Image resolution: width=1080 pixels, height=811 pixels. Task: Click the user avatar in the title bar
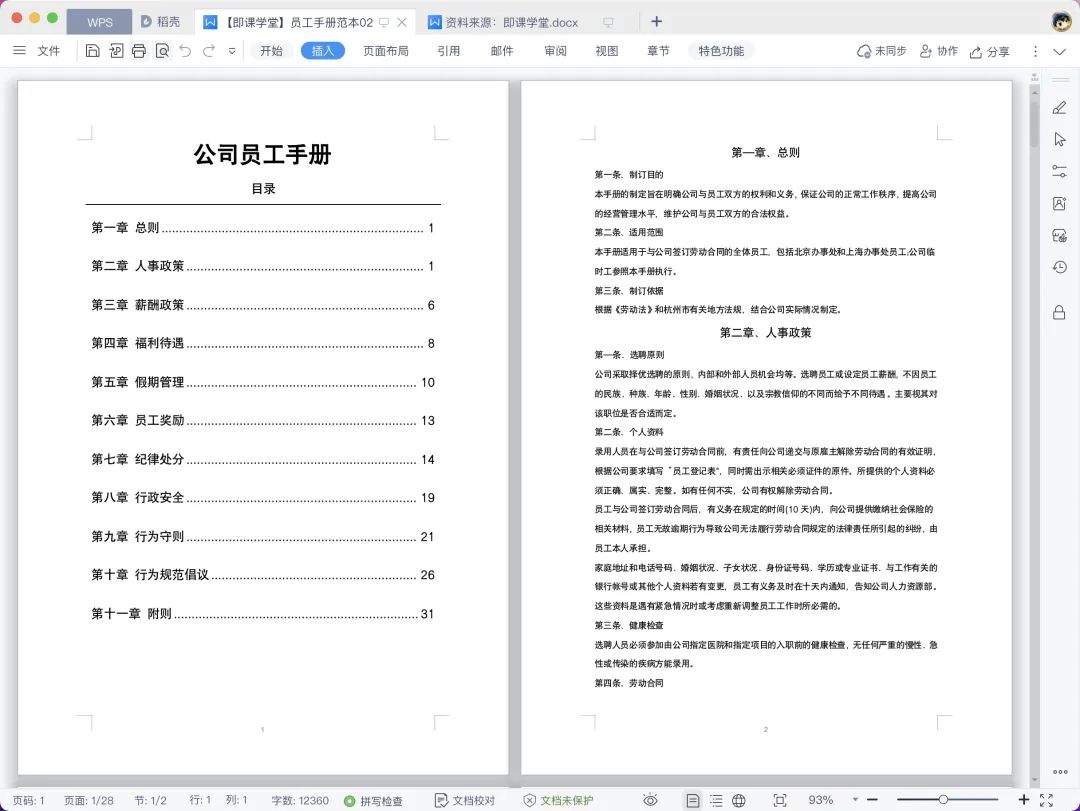1061,21
